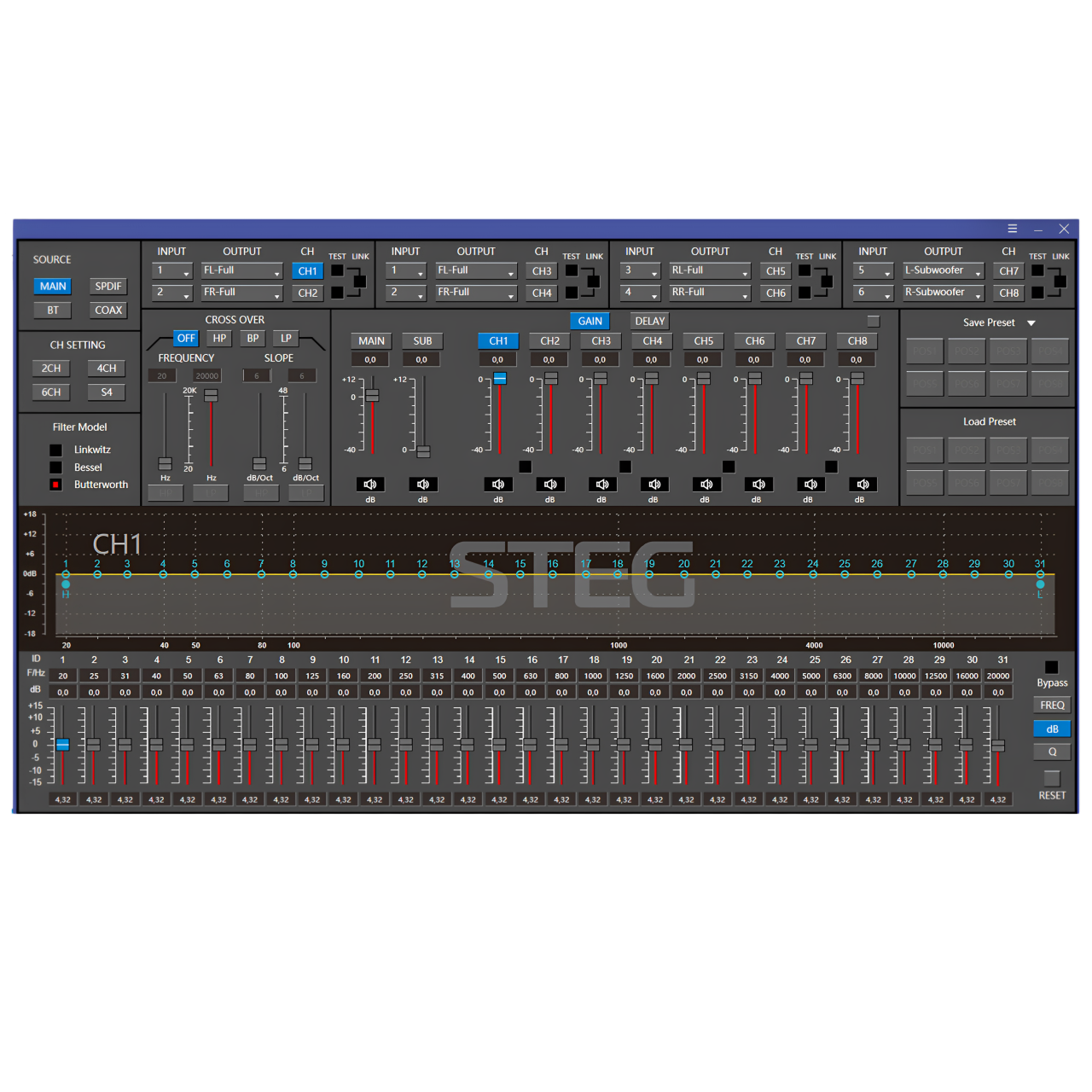
Task: Open the FR-Full output dropdown for CH2
Action: click(241, 293)
